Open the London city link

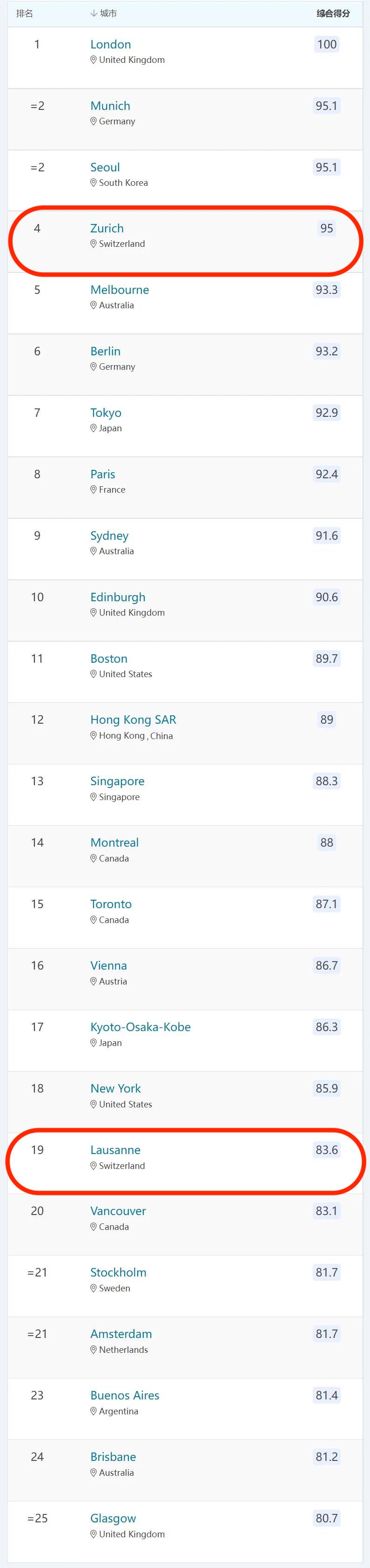(111, 44)
